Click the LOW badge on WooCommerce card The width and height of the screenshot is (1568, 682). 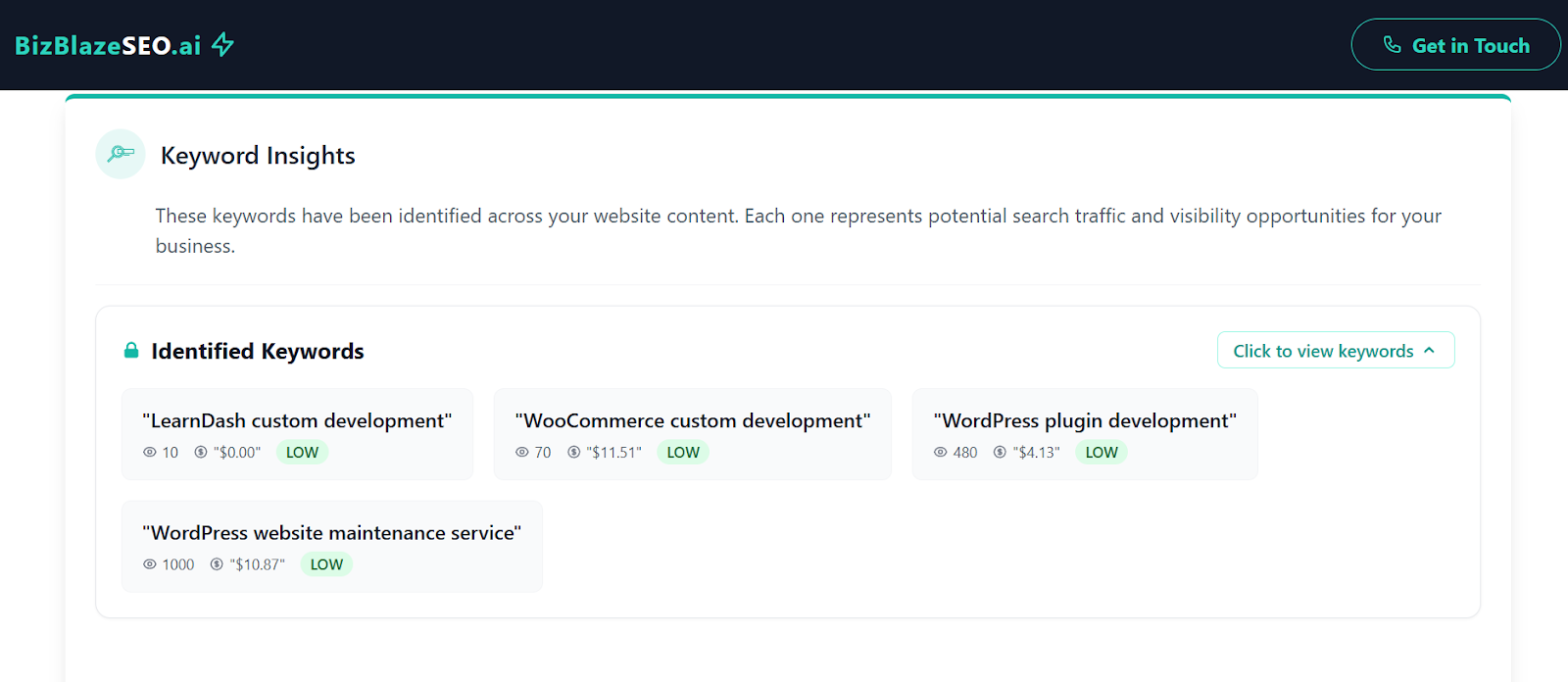click(683, 453)
